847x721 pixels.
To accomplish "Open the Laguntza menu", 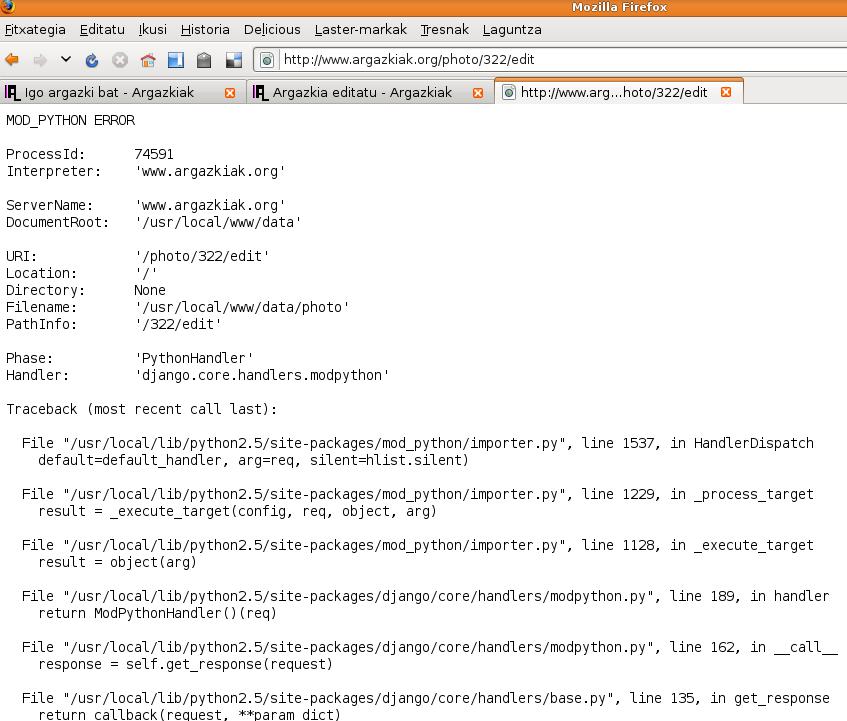I will (512, 30).
